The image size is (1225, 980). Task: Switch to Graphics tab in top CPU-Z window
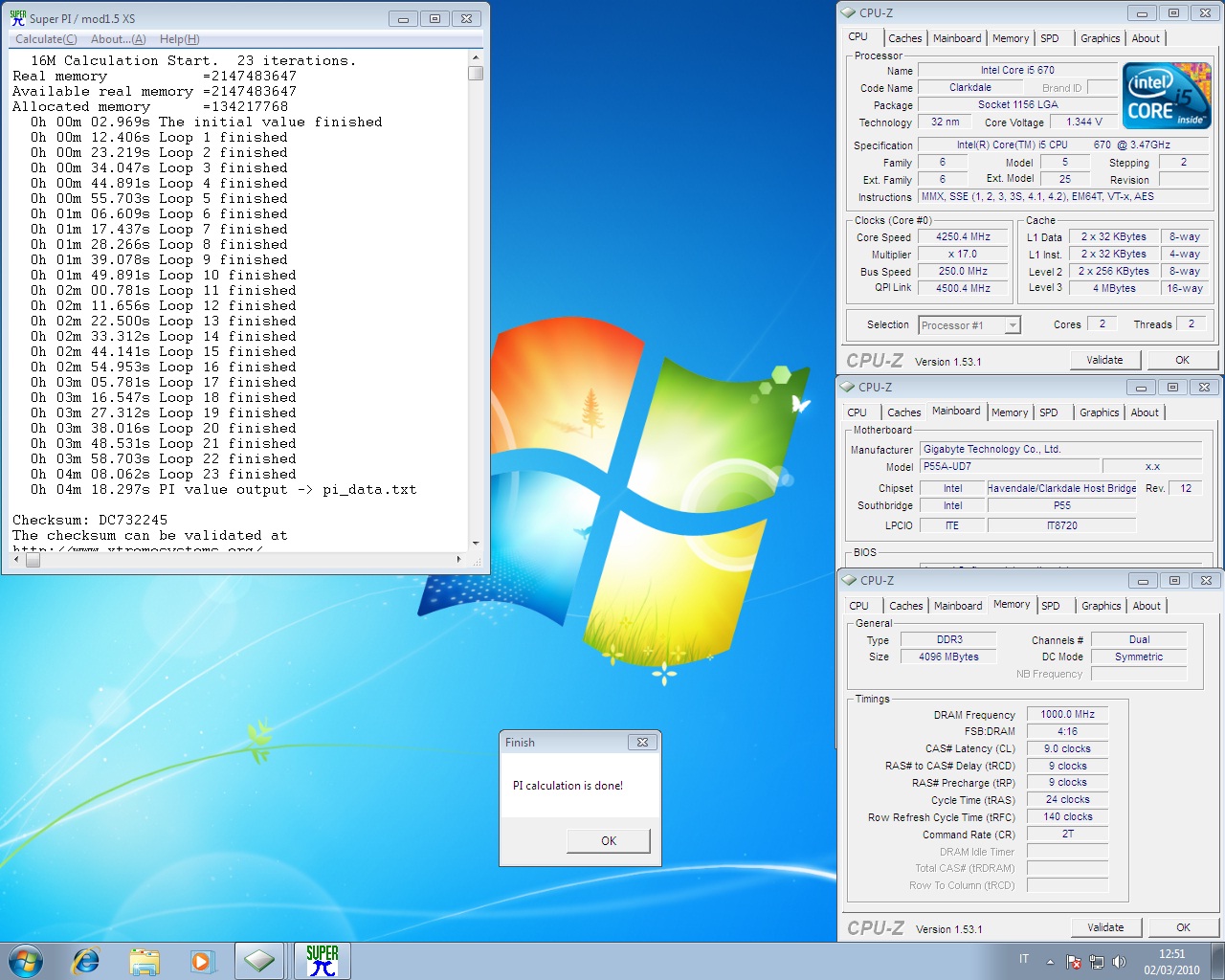(x=1101, y=38)
